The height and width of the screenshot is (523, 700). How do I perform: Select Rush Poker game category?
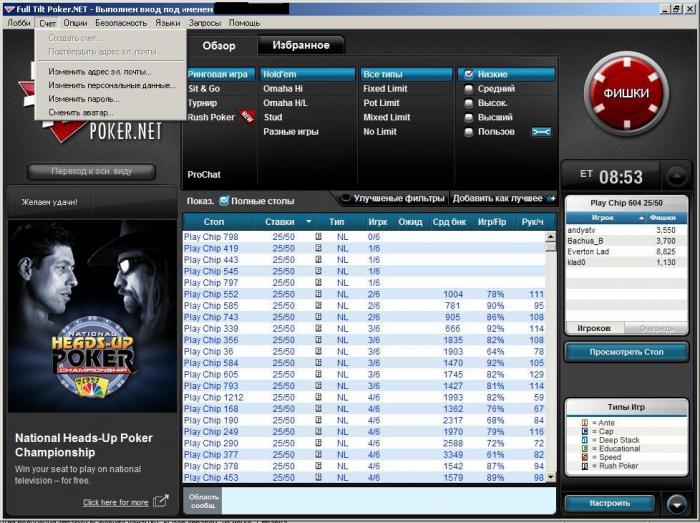pyautogui.click(x=211, y=117)
